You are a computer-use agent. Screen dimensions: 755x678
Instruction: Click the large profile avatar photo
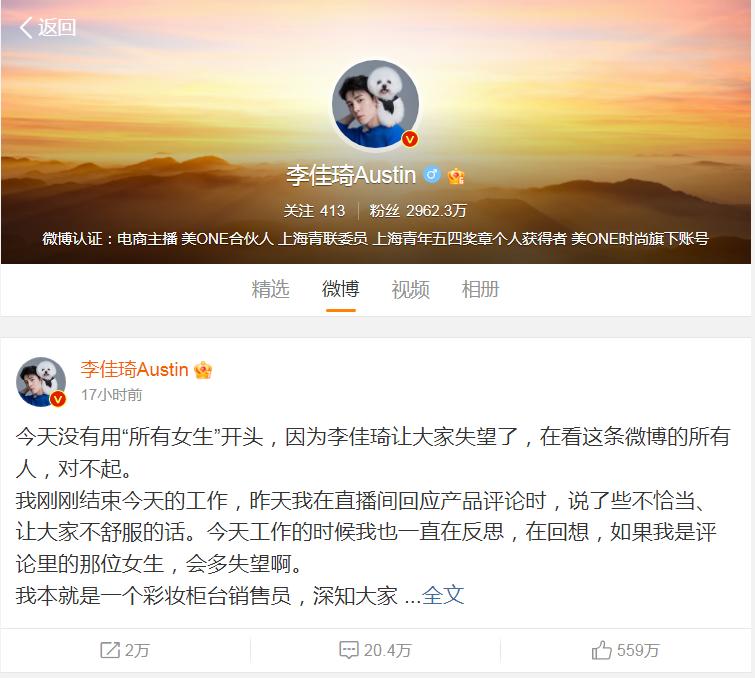pos(375,104)
